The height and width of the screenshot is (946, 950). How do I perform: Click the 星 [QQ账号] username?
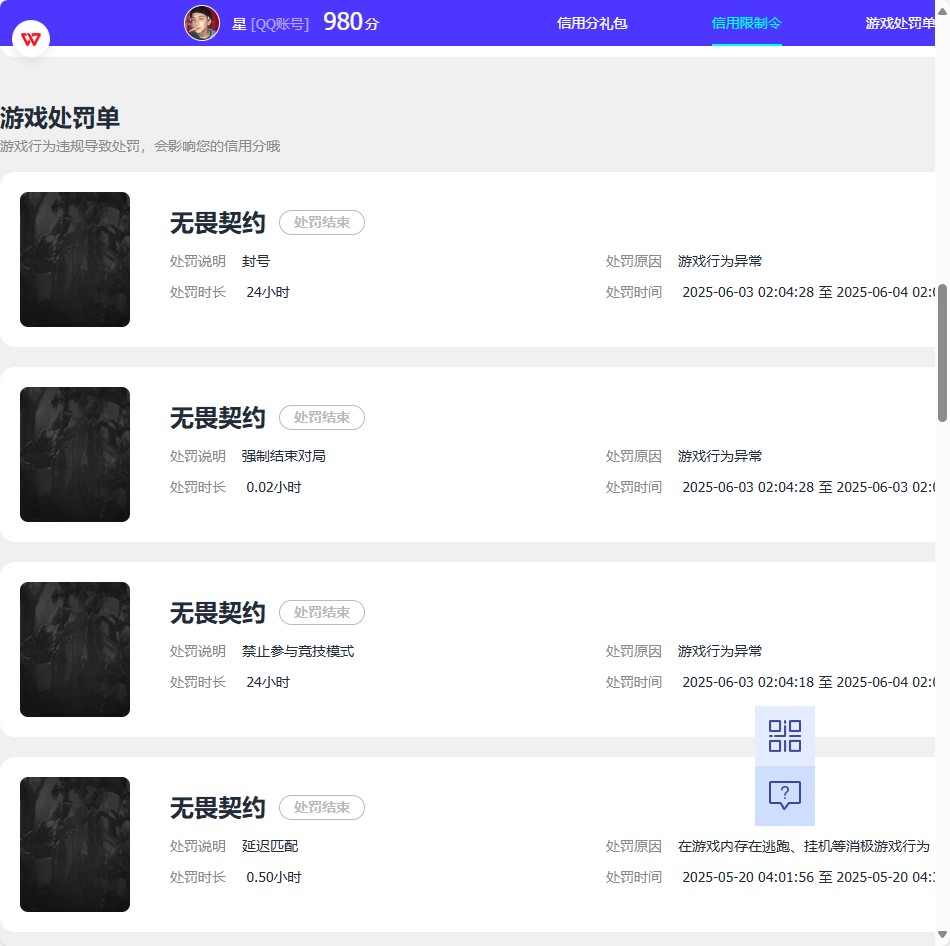(270, 24)
